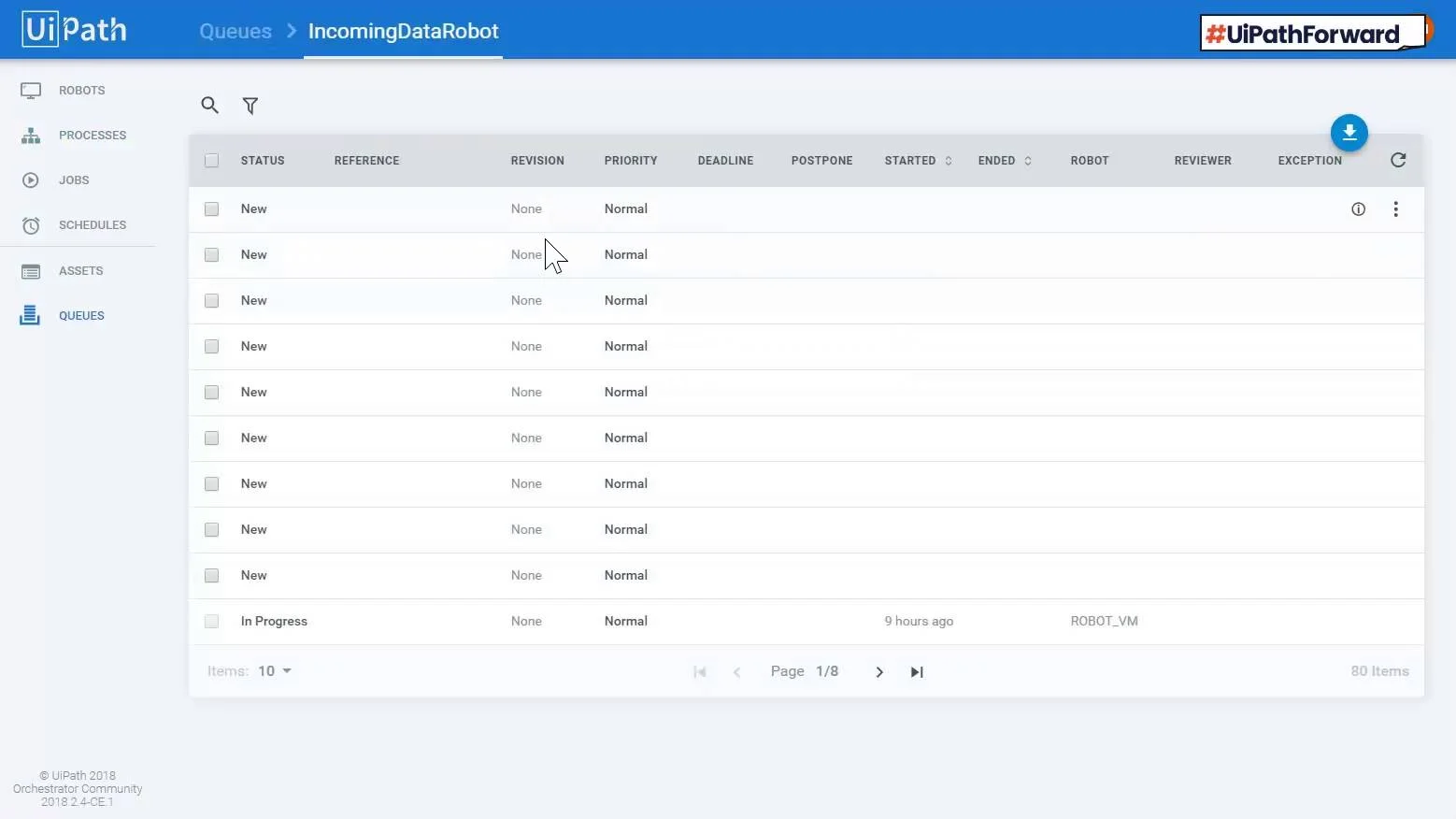Click the POSTPONE column header

(x=821, y=161)
